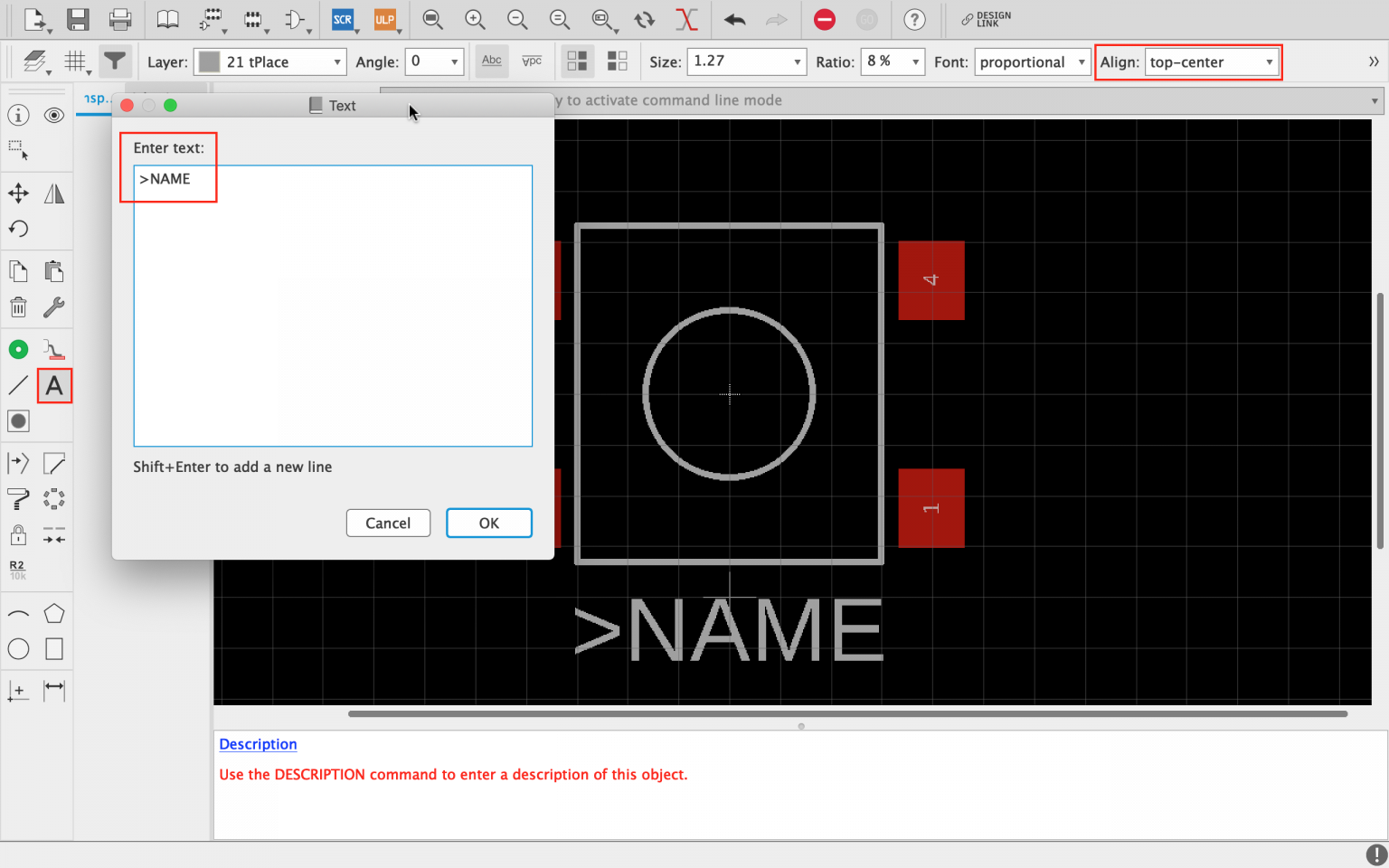Click inside the Enter text field
The height and width of the screenshot is (868, 1389).
coord(332,305)
